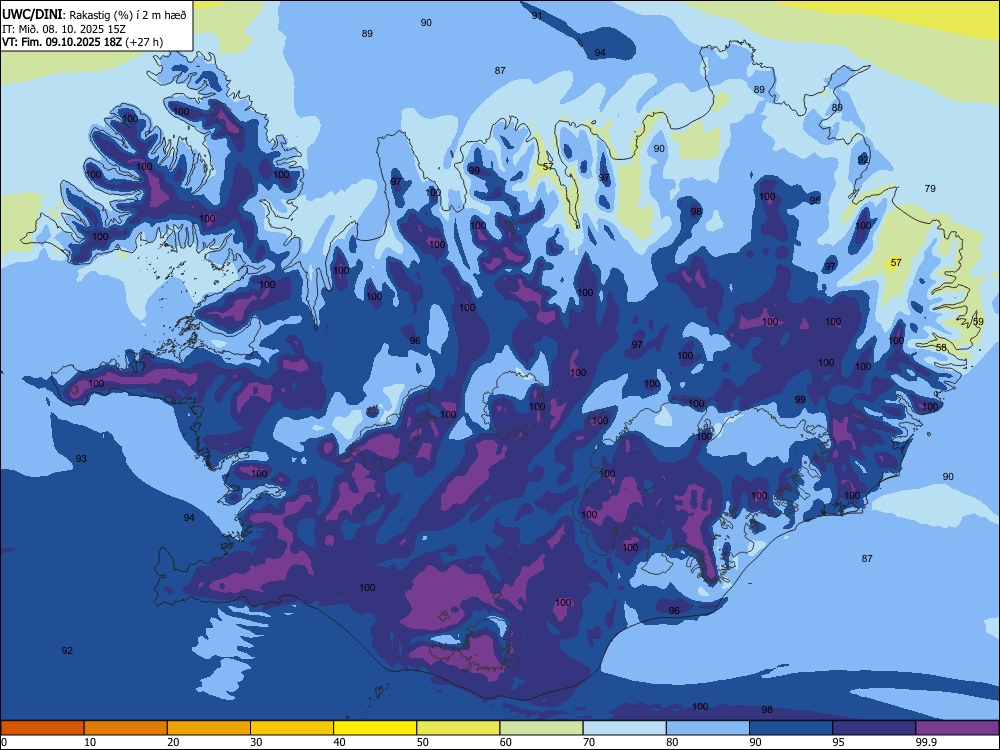Select the light blue 80–90 legend band

click(708, 728)
